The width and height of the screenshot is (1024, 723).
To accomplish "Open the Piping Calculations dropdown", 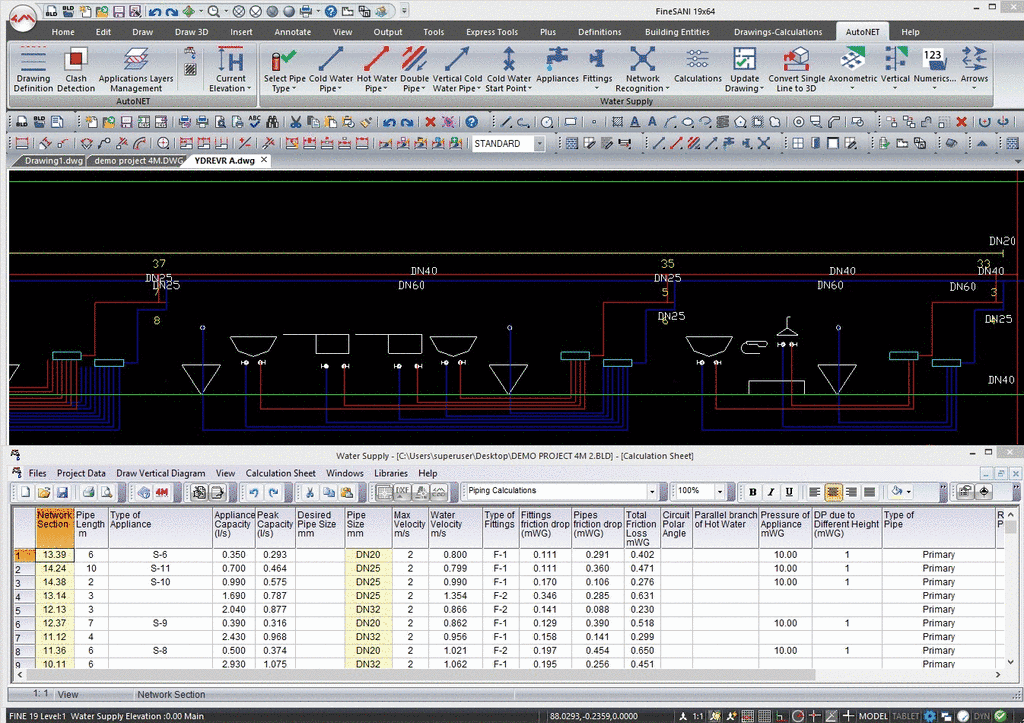I will pos(652,491).
